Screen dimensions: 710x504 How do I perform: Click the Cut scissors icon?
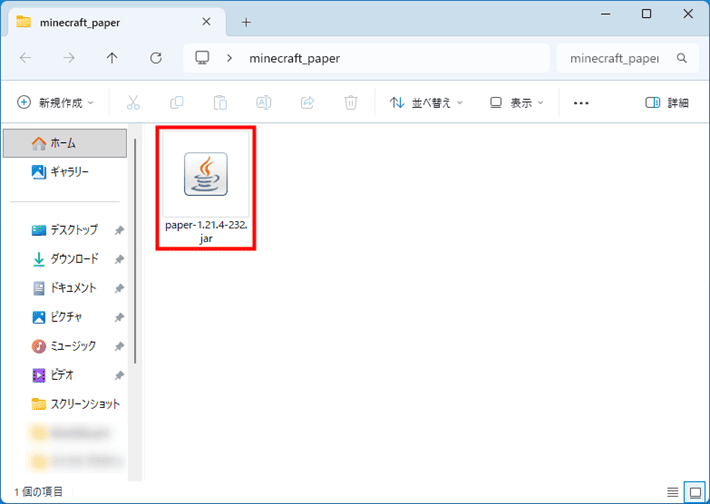click(x=133, y=103)
